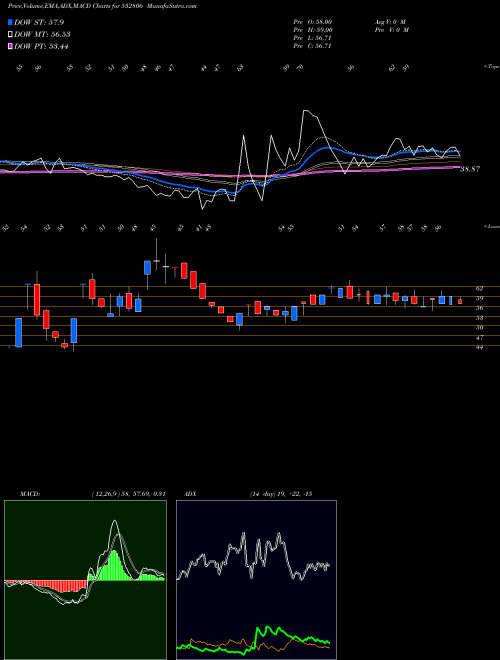This screenshot has width=500, height=660.
Task: Open the ADX indicator chart thumbnail
Action: tap(256, 580)
